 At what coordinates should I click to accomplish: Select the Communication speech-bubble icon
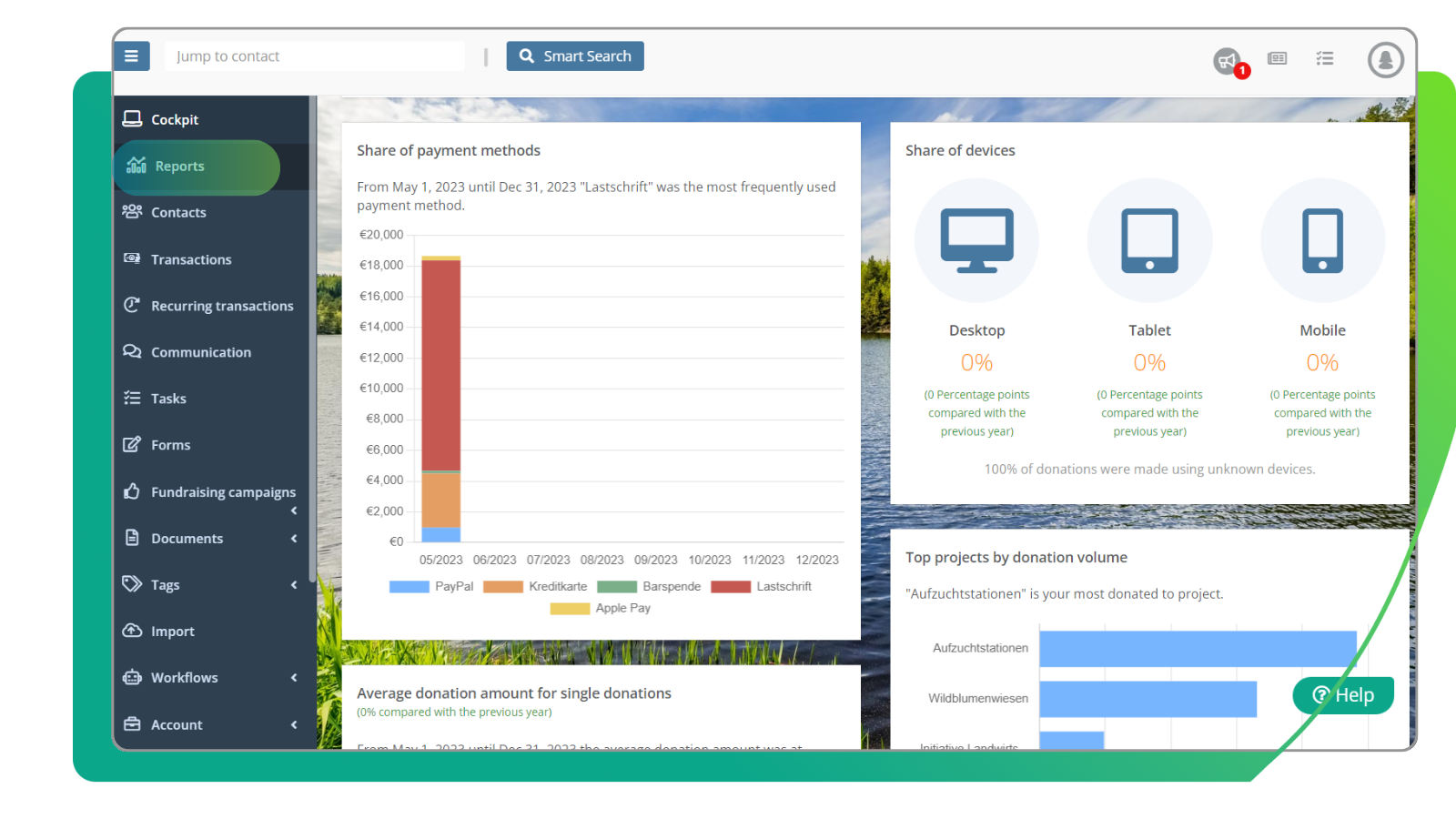tap(133, 351)
